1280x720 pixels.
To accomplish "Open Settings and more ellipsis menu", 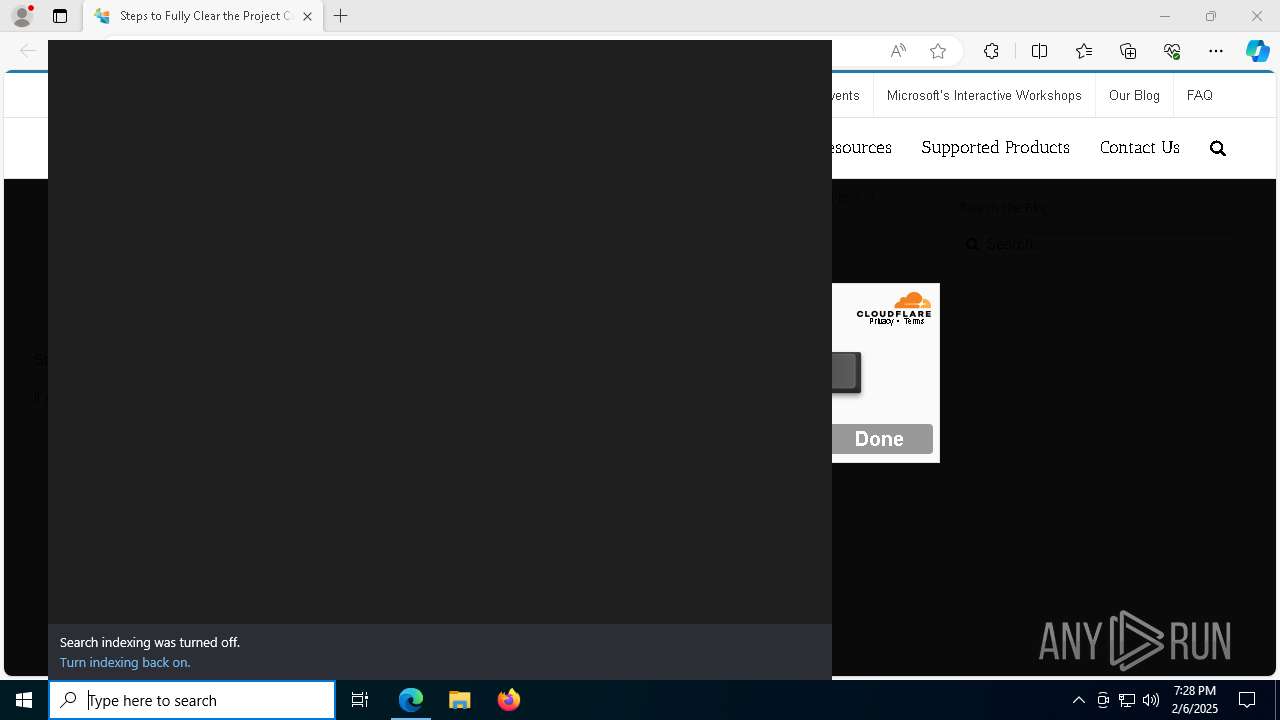I will pos(1216,51).
